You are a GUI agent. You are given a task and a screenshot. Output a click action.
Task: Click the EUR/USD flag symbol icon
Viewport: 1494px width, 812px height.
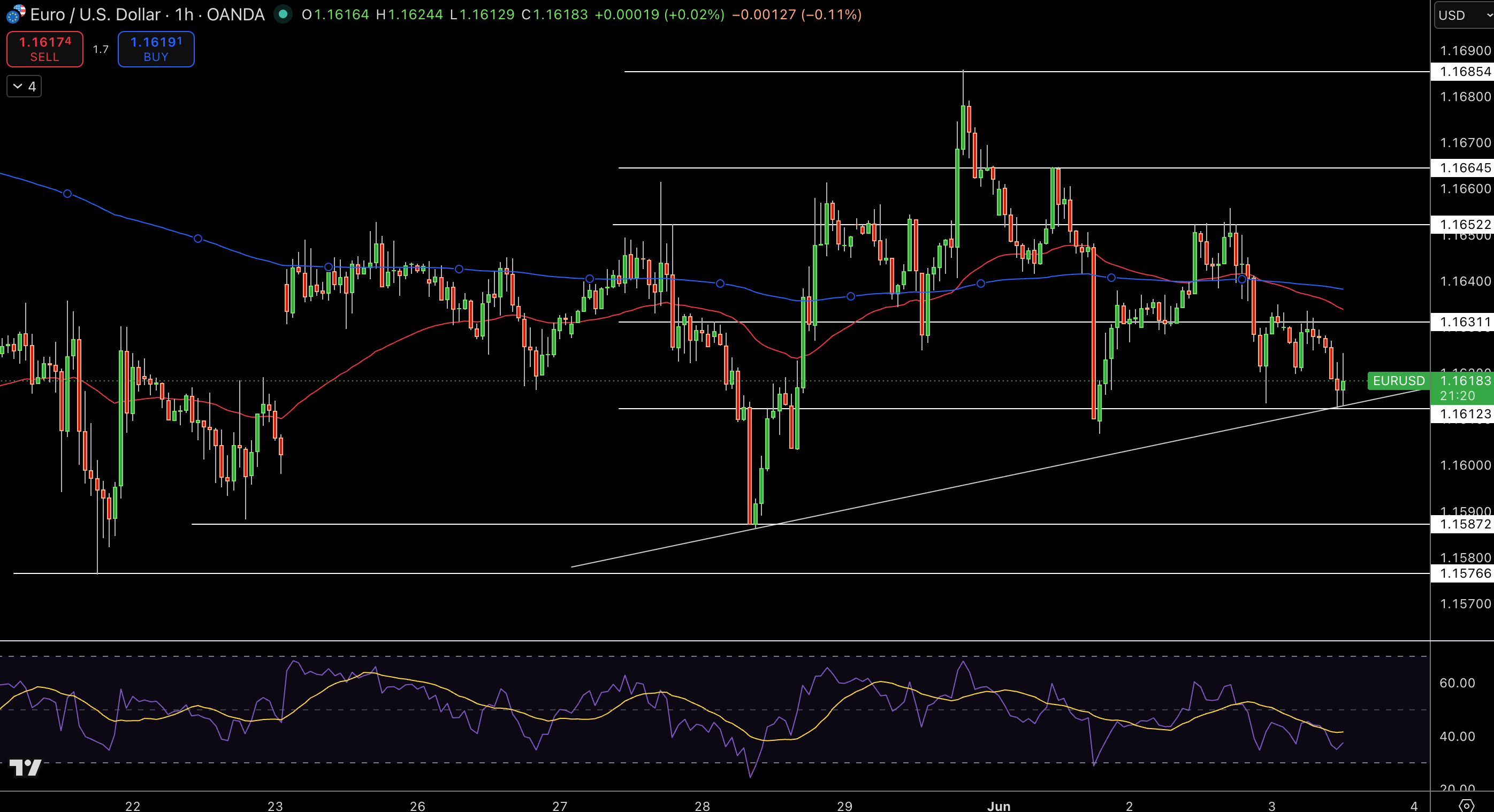[x=15, y=14]
